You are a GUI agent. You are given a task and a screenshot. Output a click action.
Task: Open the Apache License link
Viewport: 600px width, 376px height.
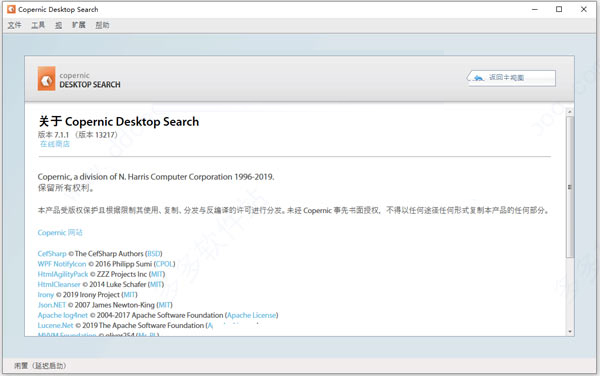tap(251, 316)
